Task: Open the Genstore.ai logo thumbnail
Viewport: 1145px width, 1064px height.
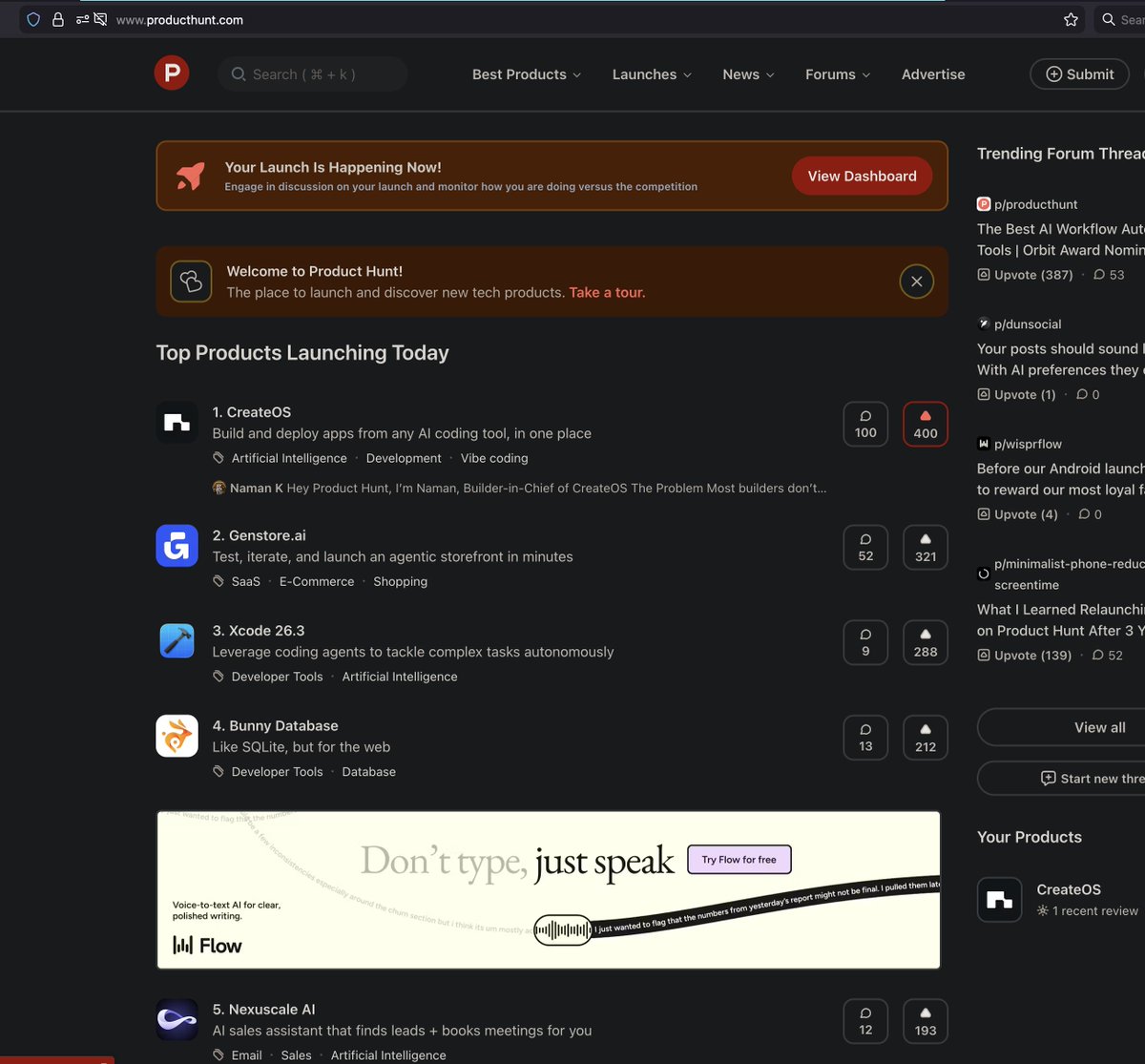Action: click(177, 546)
